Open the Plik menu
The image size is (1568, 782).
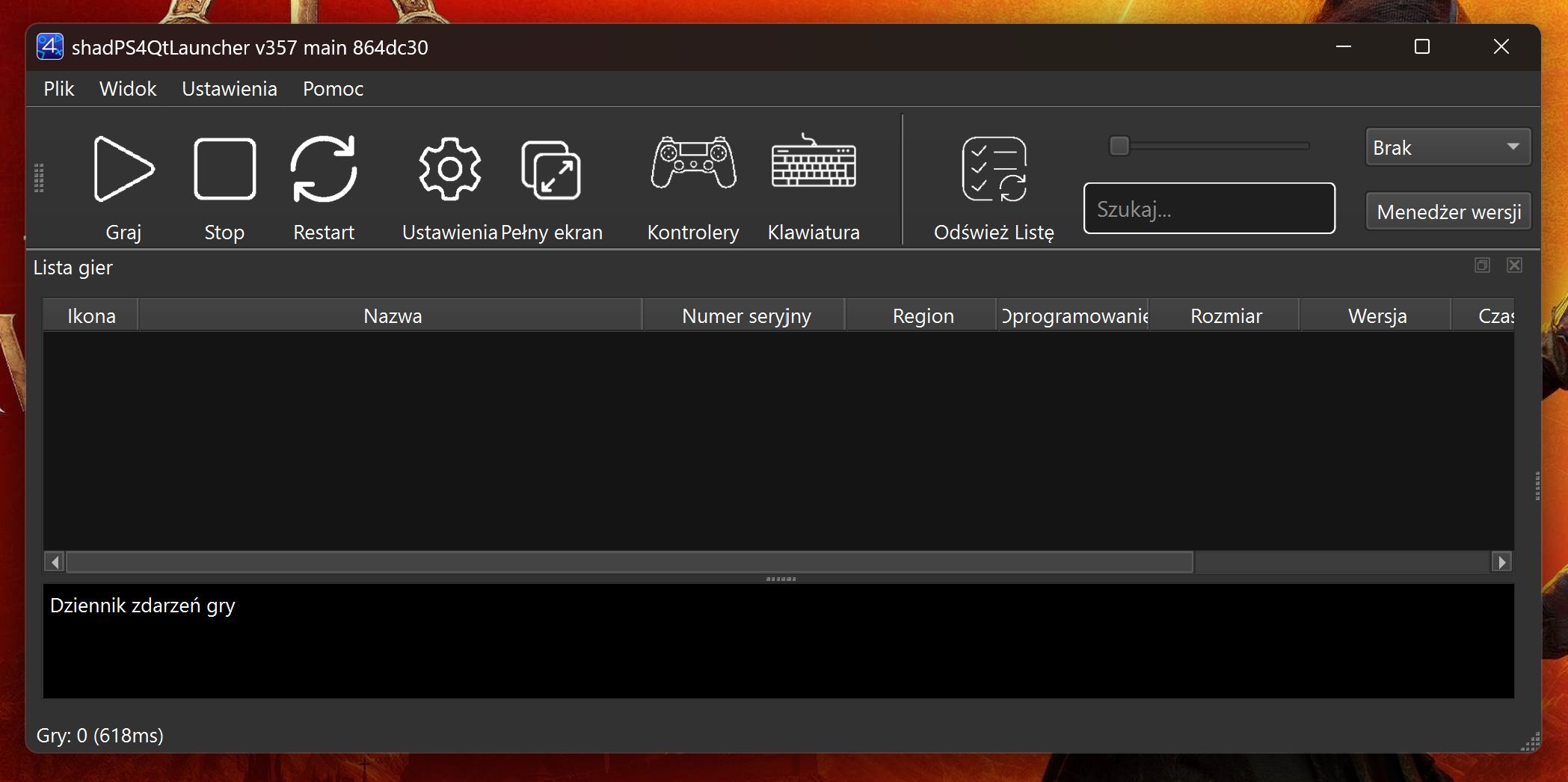click(x=59, y=89)
